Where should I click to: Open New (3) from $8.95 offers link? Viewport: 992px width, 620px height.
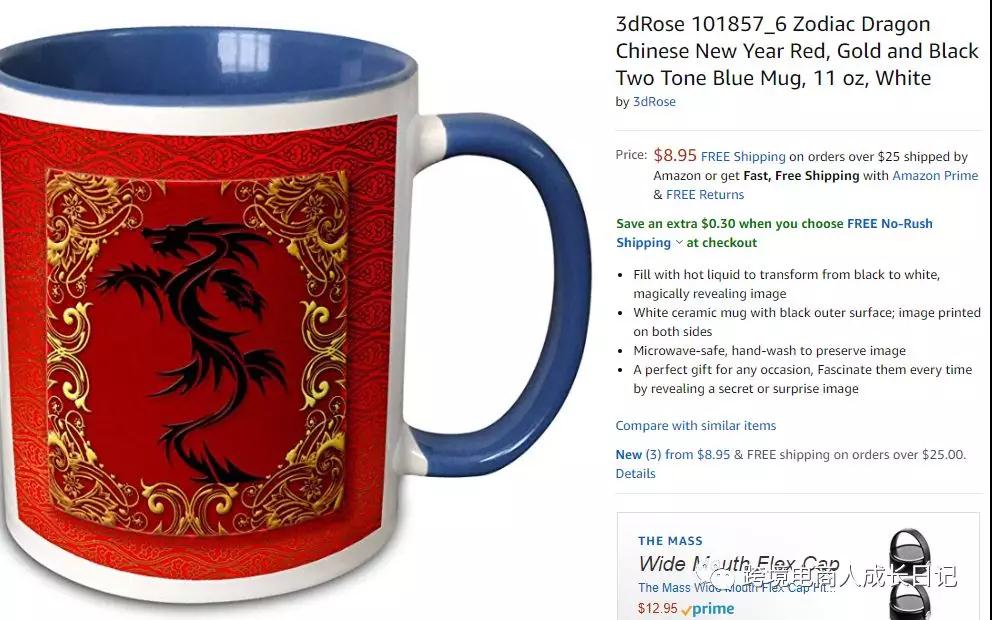click(x=673, y=454)
